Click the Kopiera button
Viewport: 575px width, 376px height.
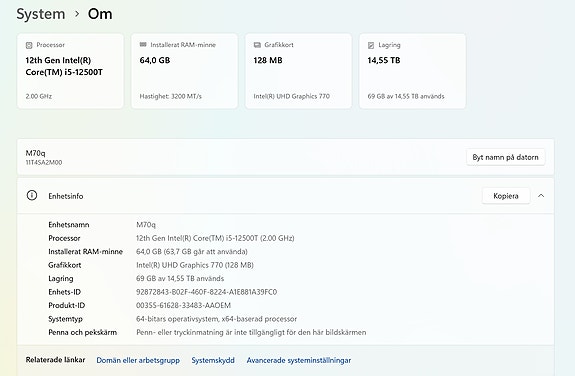point(506,196)
